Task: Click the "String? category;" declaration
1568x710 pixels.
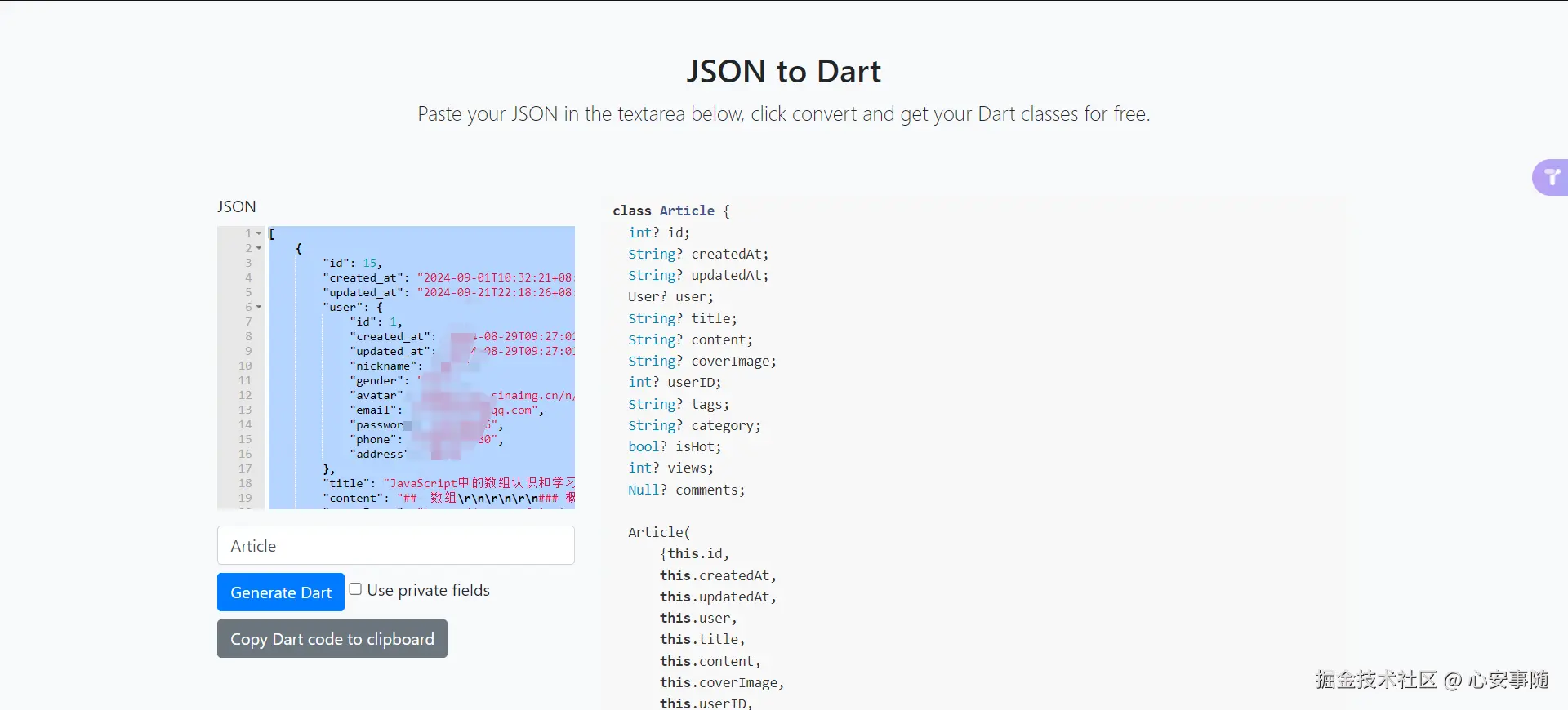Action: [694, 425]
